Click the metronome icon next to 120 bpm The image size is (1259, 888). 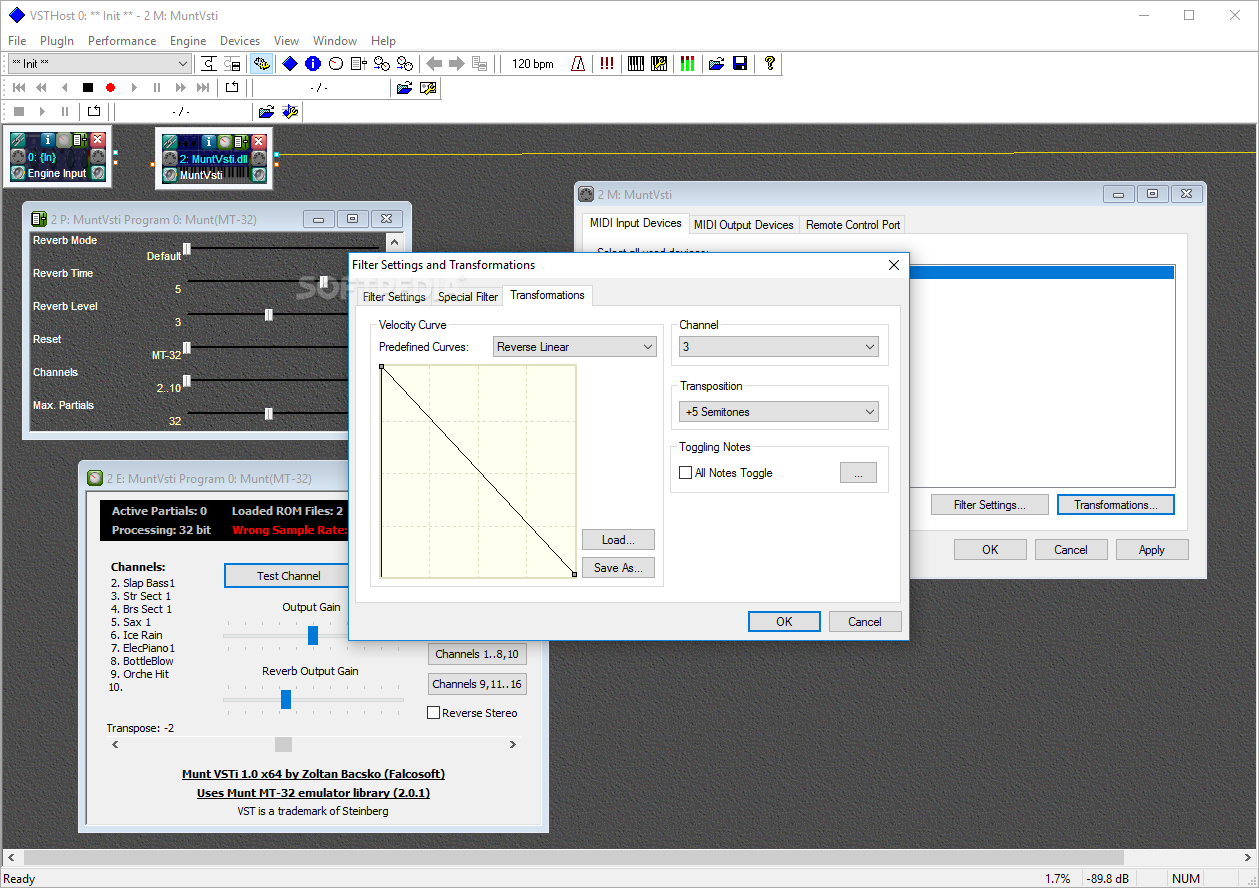[x=578, y=63]
